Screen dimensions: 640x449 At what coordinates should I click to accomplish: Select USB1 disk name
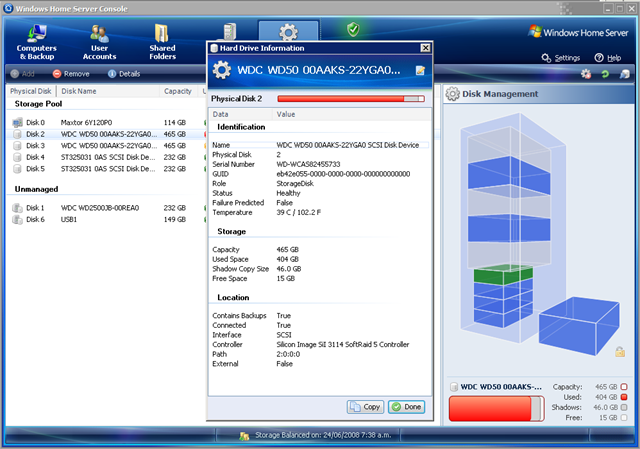coord(69,220)
